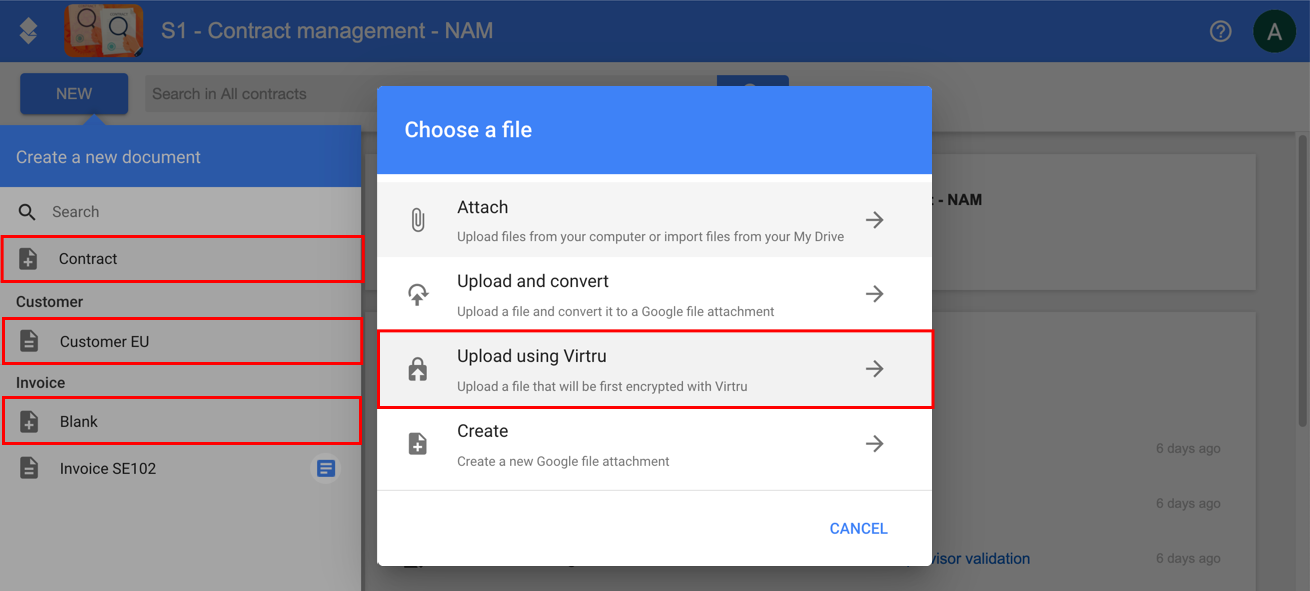
Task: Click the Virtru lock upload icon
Action: tap(418, 369)
